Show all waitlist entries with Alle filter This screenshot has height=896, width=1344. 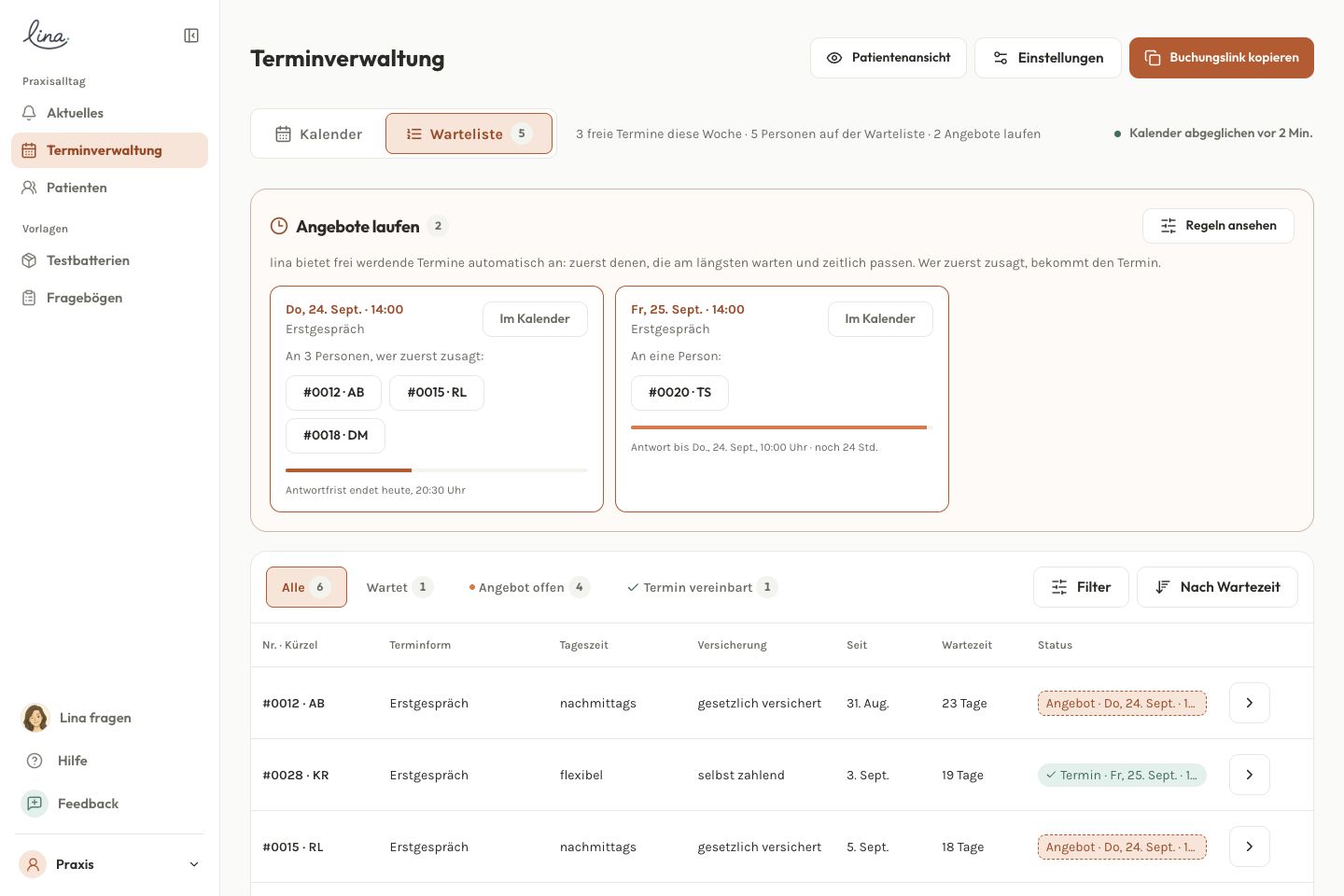306,587
